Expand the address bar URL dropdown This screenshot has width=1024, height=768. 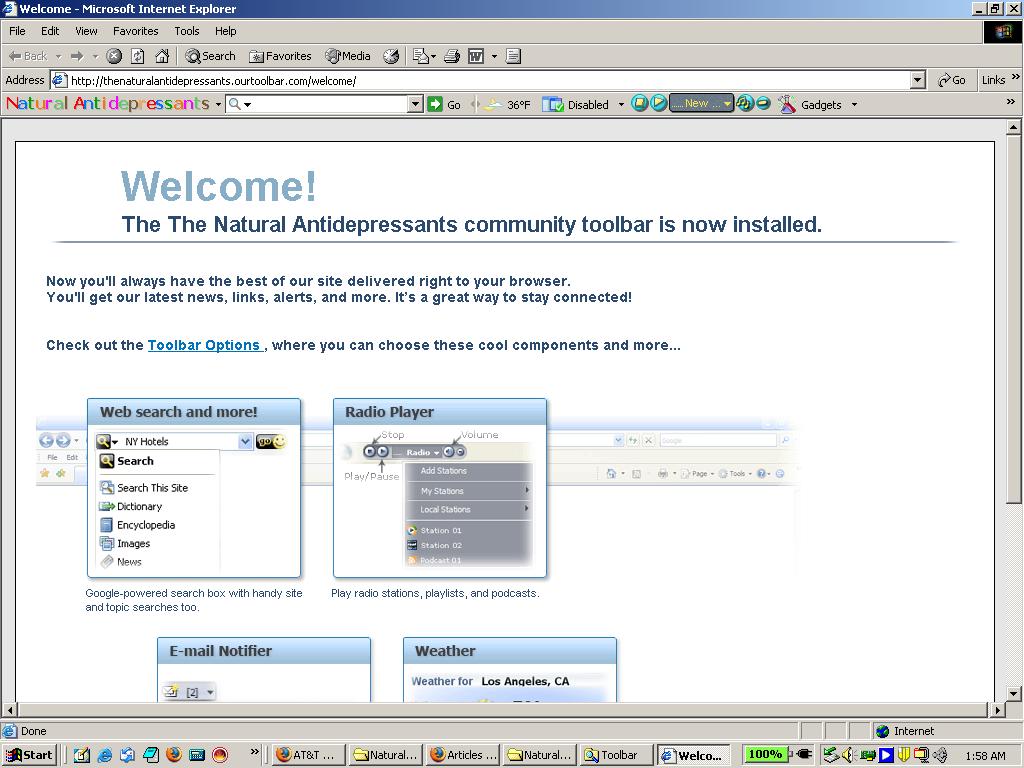(x=918, y=80)
